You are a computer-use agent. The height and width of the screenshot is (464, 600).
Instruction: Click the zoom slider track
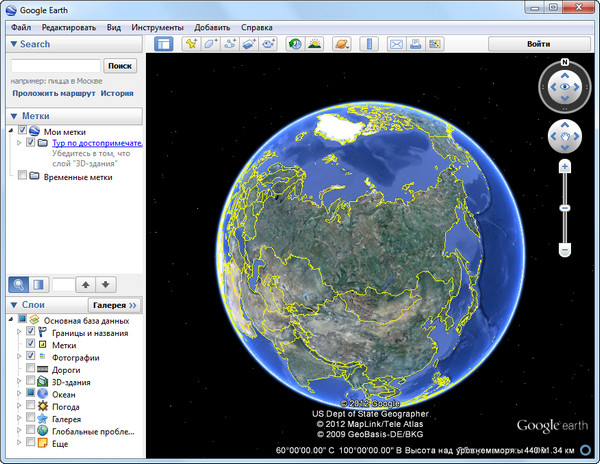565,190
